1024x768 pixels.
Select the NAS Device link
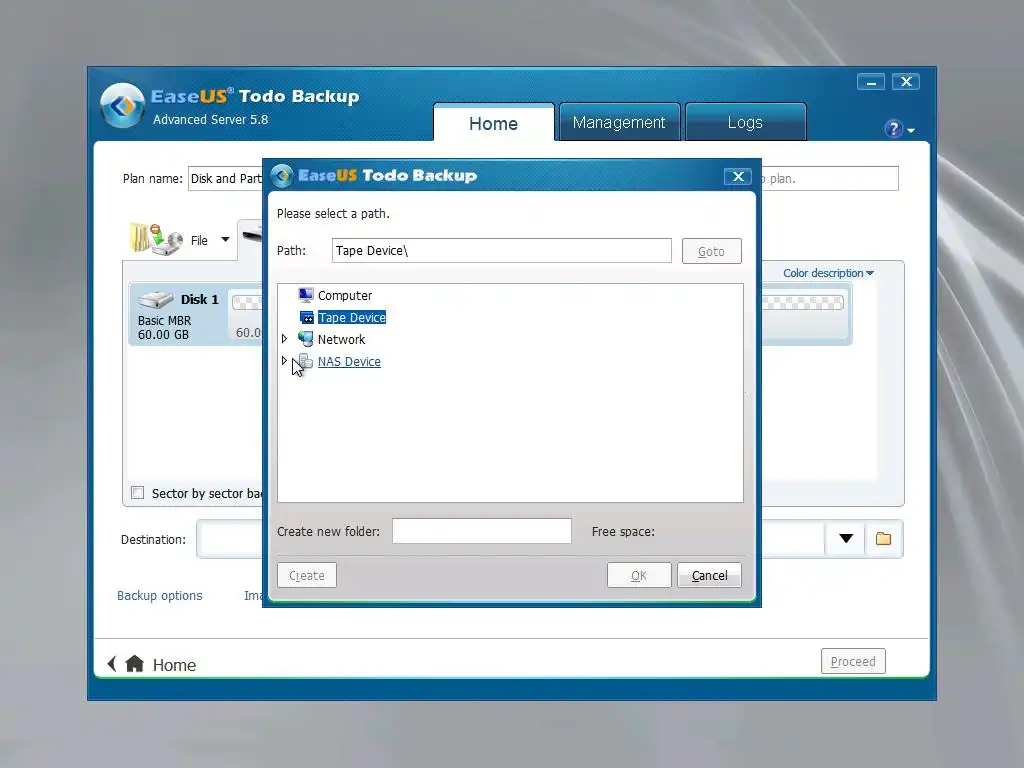[x=349, y=362]
